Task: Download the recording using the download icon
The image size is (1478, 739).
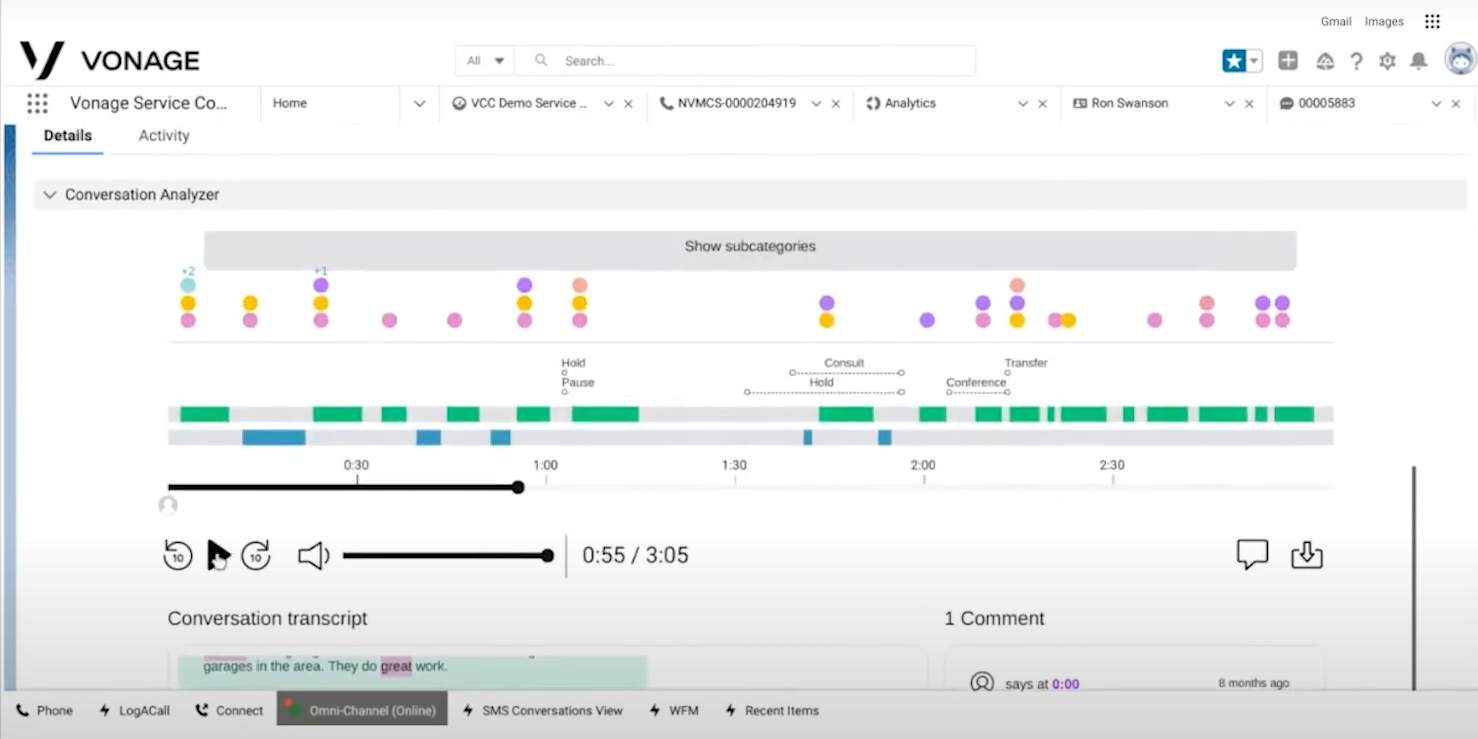Action: coord(1307,555)
